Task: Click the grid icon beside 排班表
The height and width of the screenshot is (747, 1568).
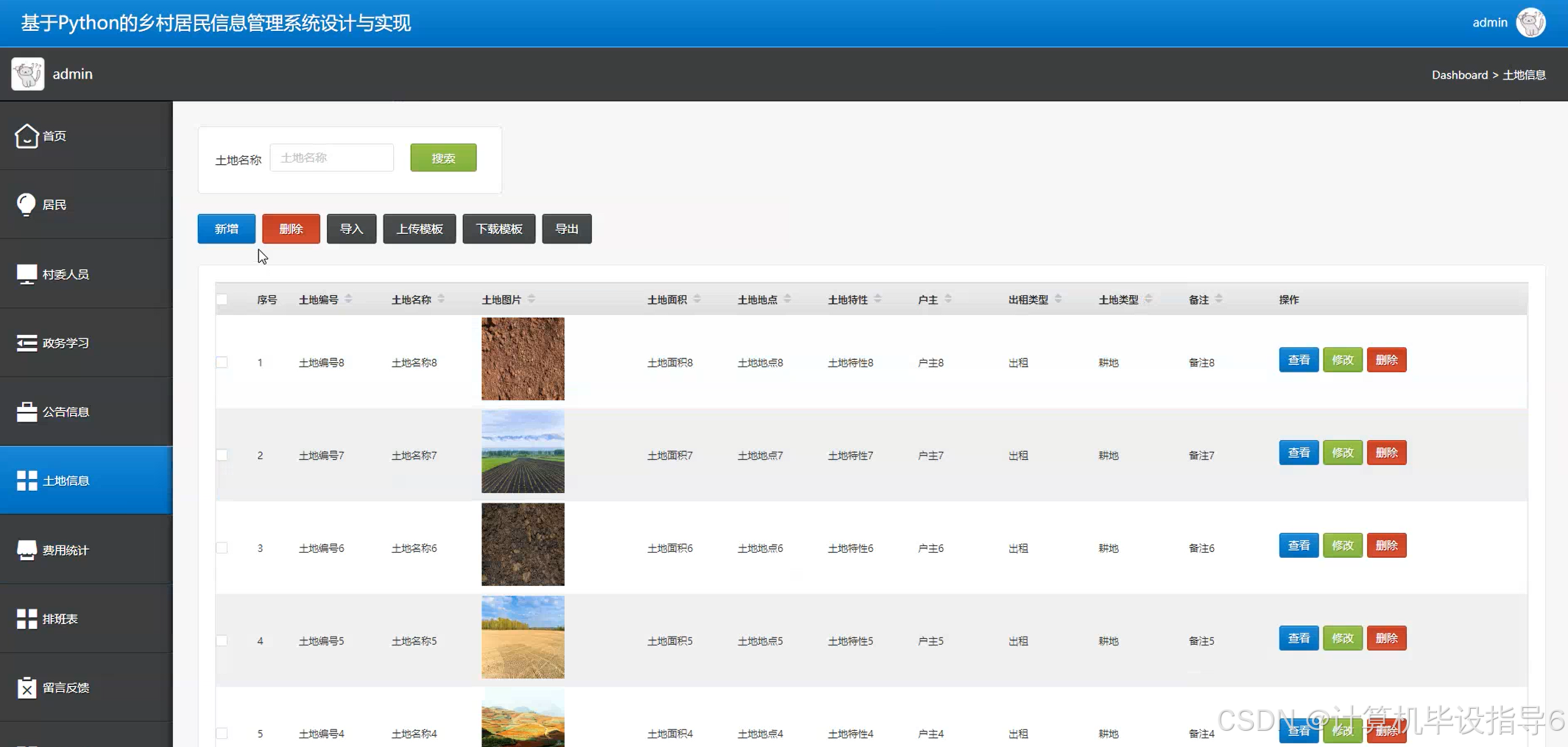Action: click(x=27, y=619)
